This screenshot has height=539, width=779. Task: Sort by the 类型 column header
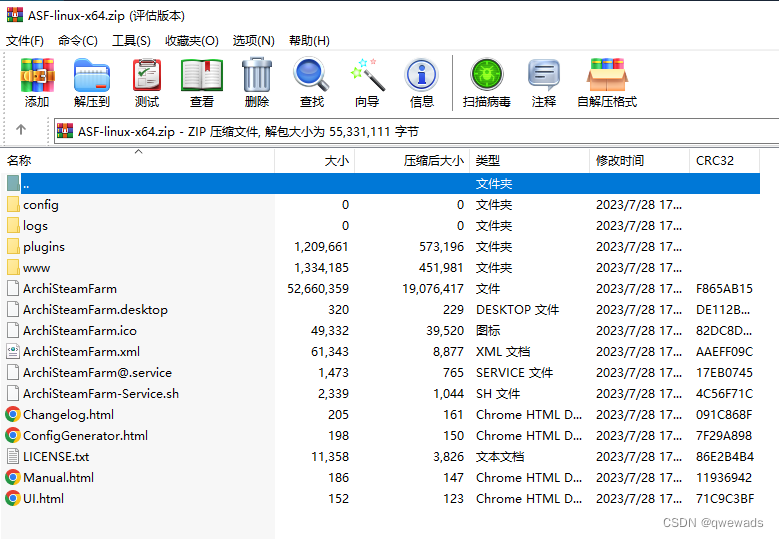pos(530,160)
